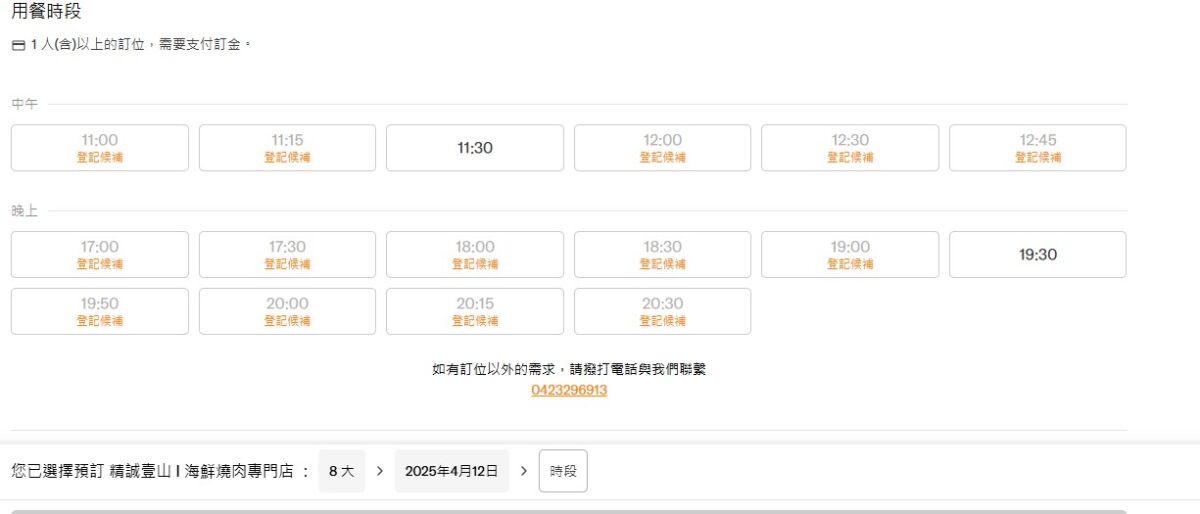Change the date 2025年4月12日

pos(451,471)
